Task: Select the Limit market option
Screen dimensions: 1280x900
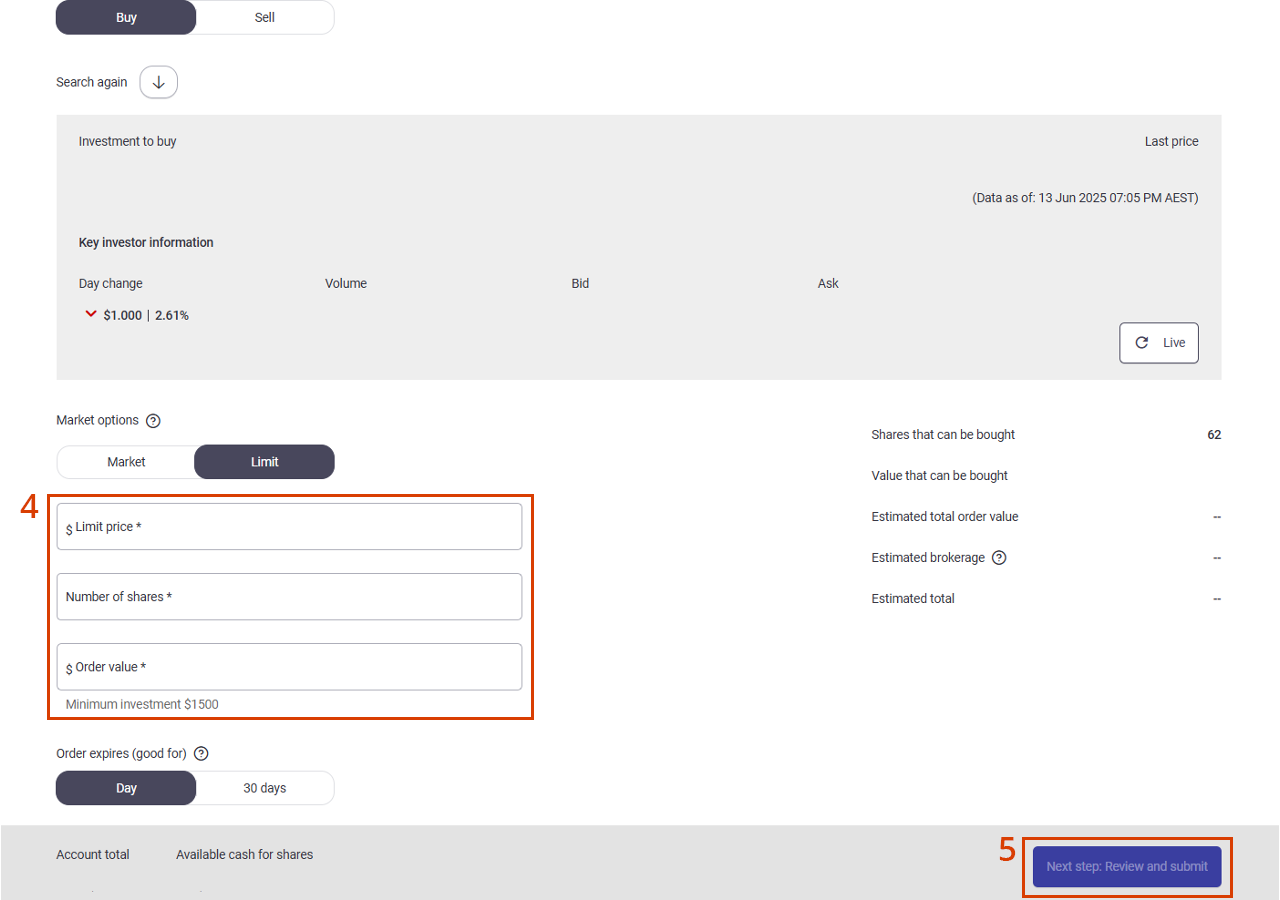Action: (264, 462)
